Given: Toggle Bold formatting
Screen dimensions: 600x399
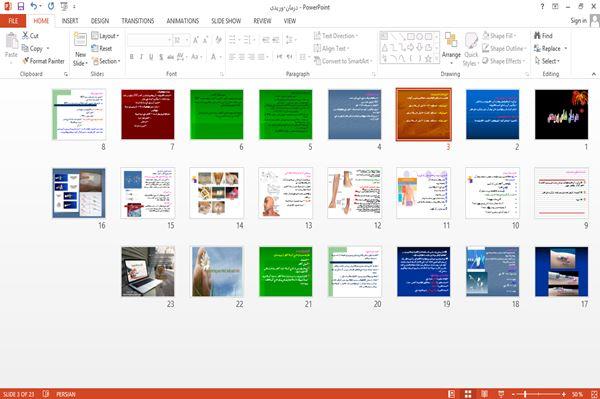Looking at the screenshot, I should pos(132,57).
